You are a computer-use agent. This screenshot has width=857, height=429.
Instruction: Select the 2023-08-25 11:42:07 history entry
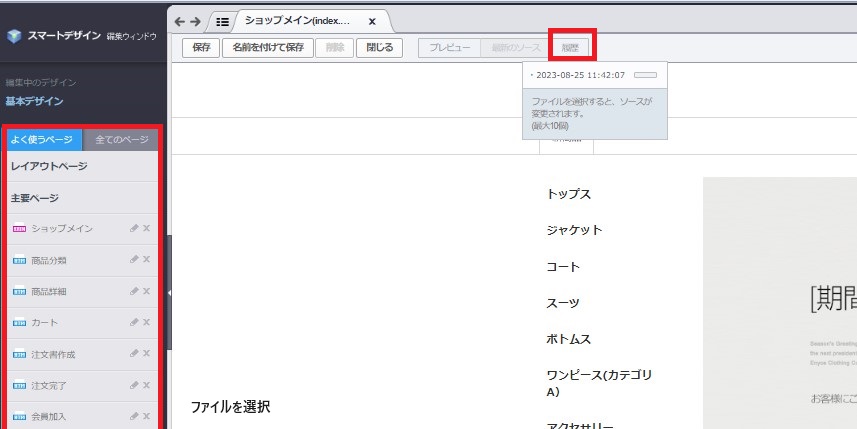580,75
